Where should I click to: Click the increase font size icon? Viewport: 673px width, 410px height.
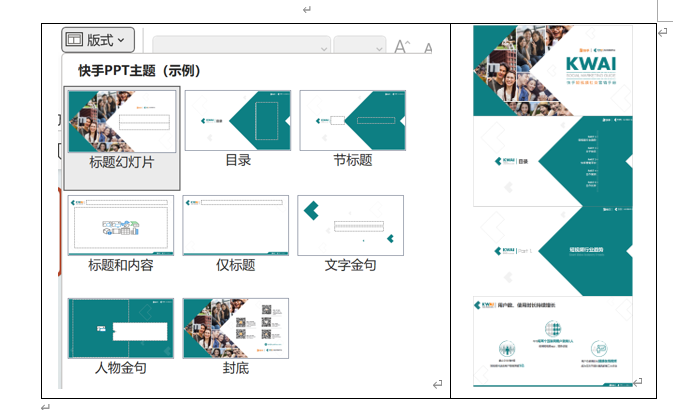402,46
